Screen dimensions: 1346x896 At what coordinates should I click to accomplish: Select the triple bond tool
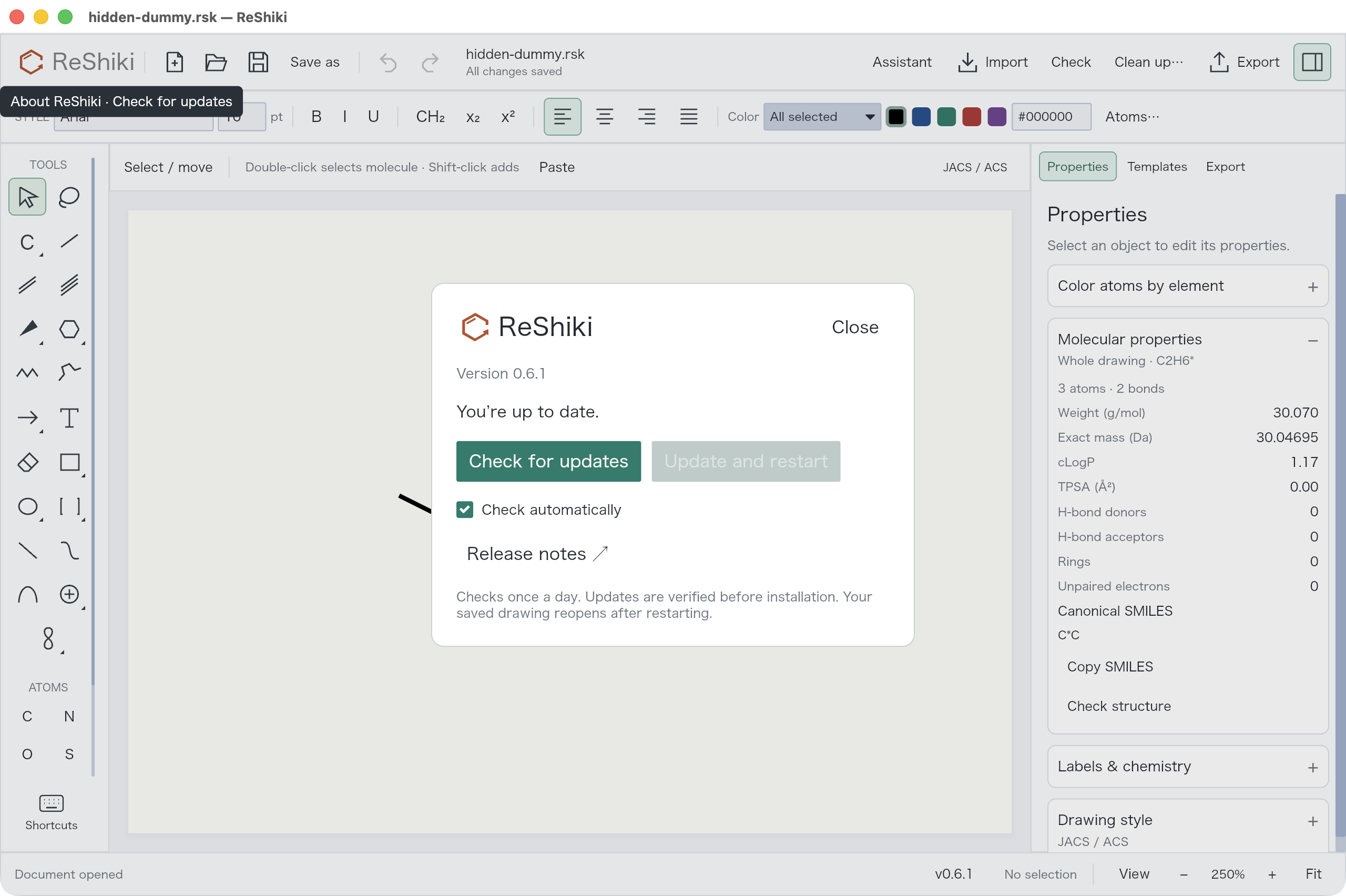69,284
